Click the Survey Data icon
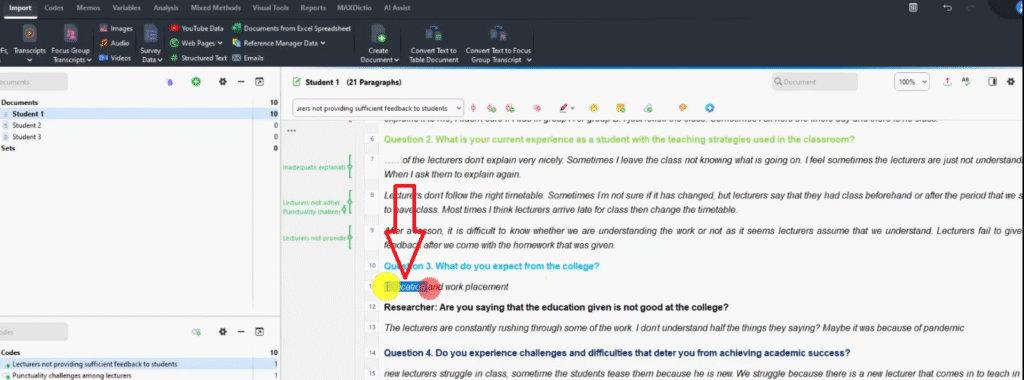This screenshot has width=1024, height=380. click(151, 33)
